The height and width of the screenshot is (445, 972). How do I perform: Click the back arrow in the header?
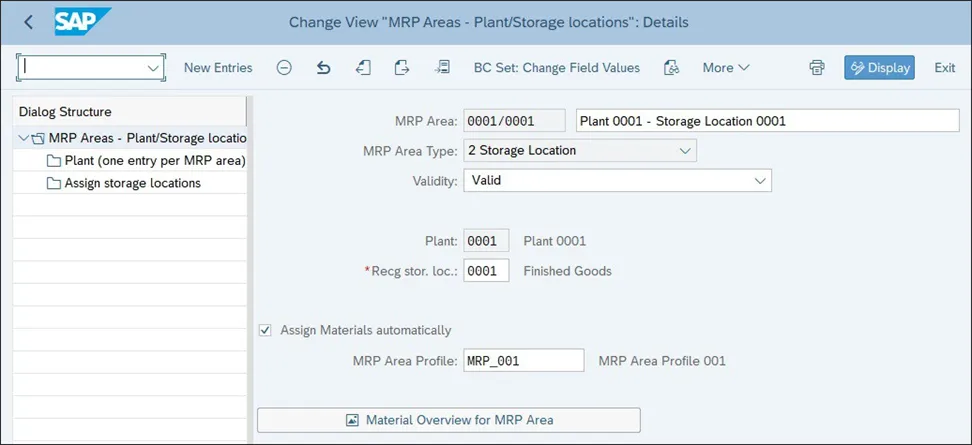28,22
